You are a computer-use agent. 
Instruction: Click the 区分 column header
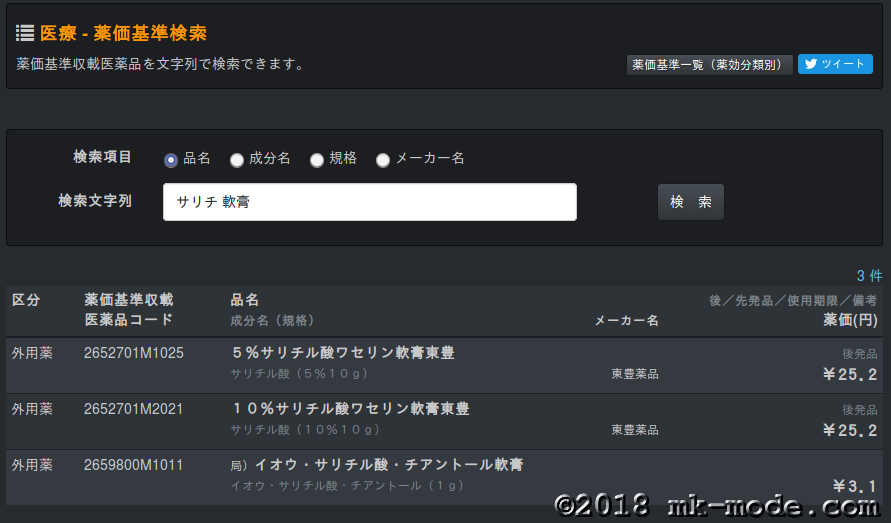click(26, 300)
